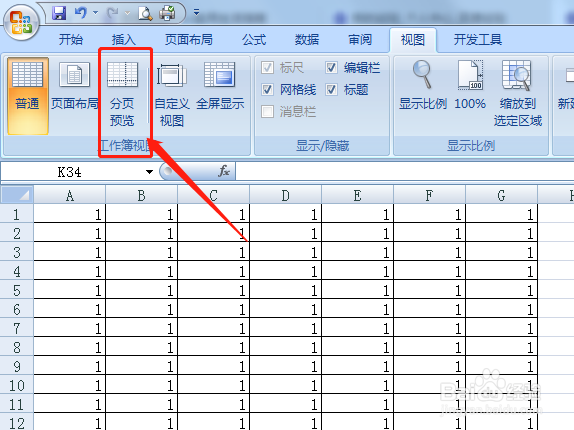Image resolution: width=574 pixels, height=430 pixels.
Task: Switch to the 开始 tab
Action: coord(71,40)
